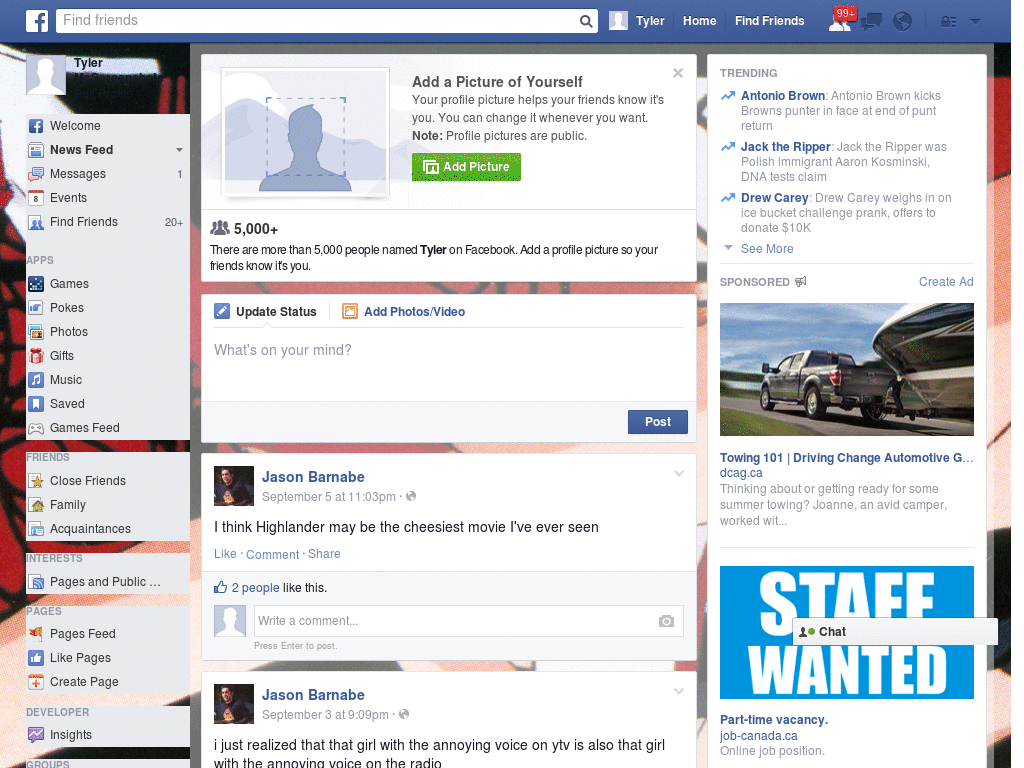
Task: Click September 5 at 11:03pm timestamp
Action: (x=328, y=497)
